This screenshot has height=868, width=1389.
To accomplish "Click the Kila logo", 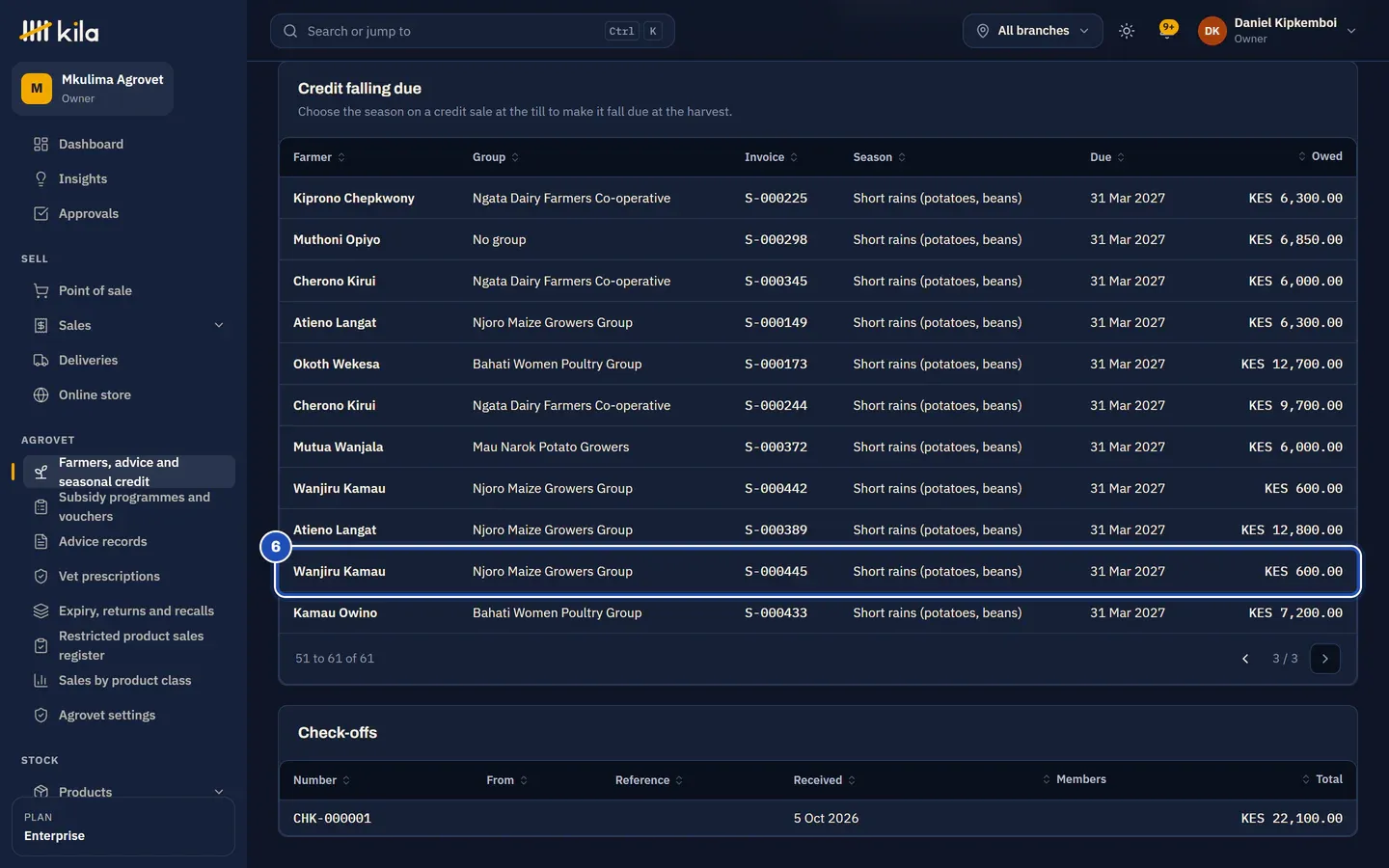I will click(59, 31).
